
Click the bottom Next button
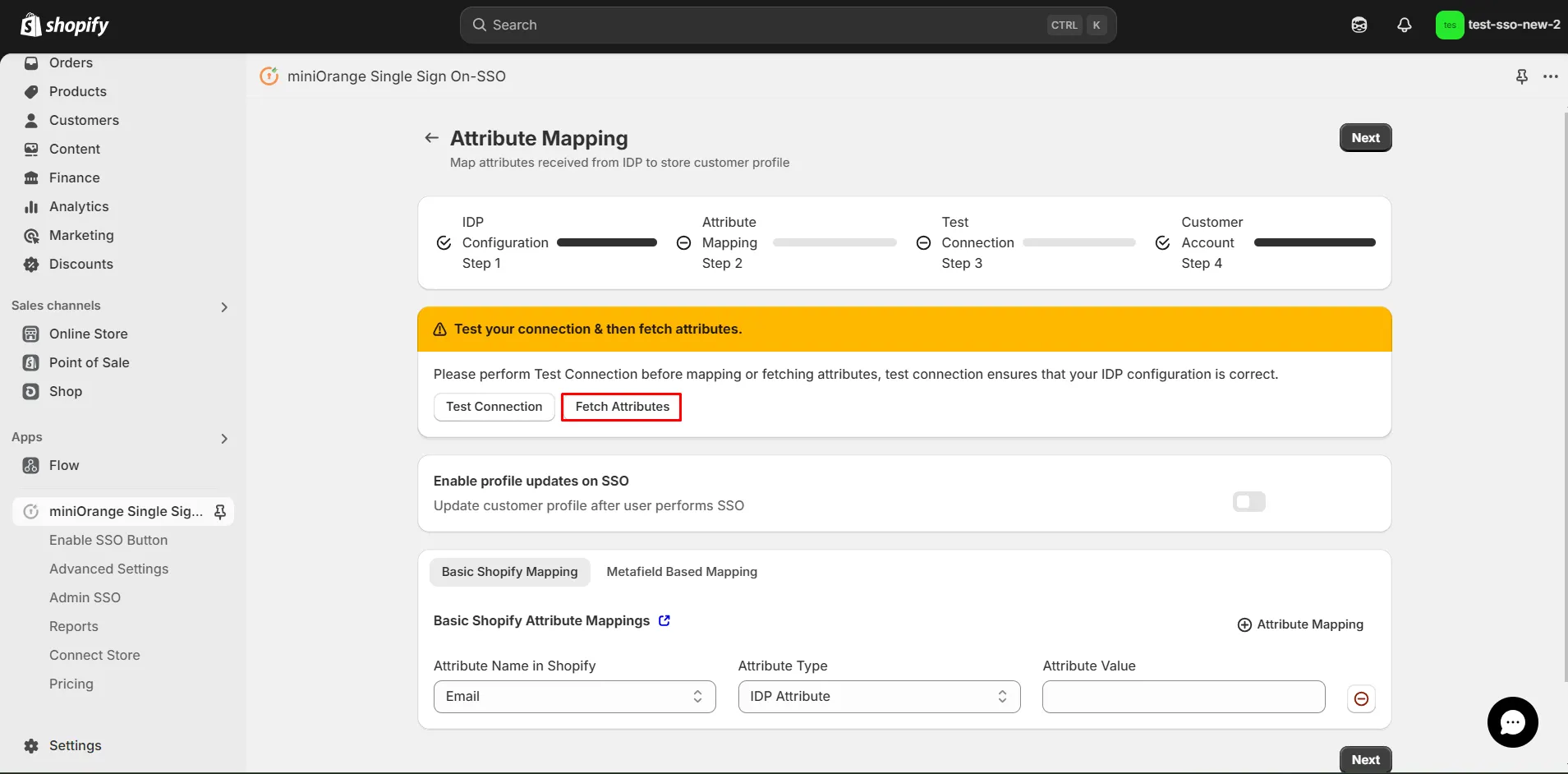(x=1365, y=760)
